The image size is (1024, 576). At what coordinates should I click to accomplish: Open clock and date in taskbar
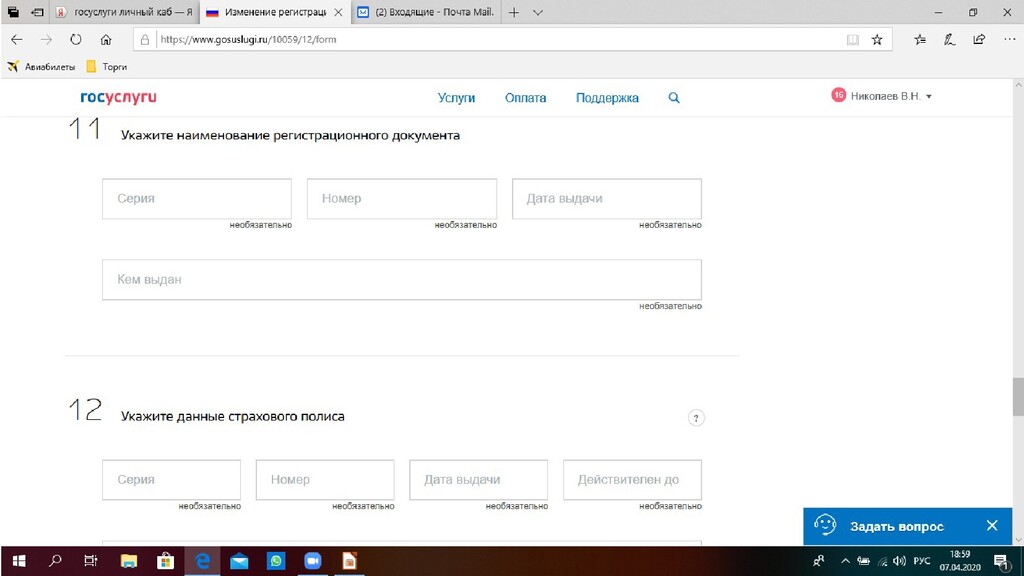(960, 561)
